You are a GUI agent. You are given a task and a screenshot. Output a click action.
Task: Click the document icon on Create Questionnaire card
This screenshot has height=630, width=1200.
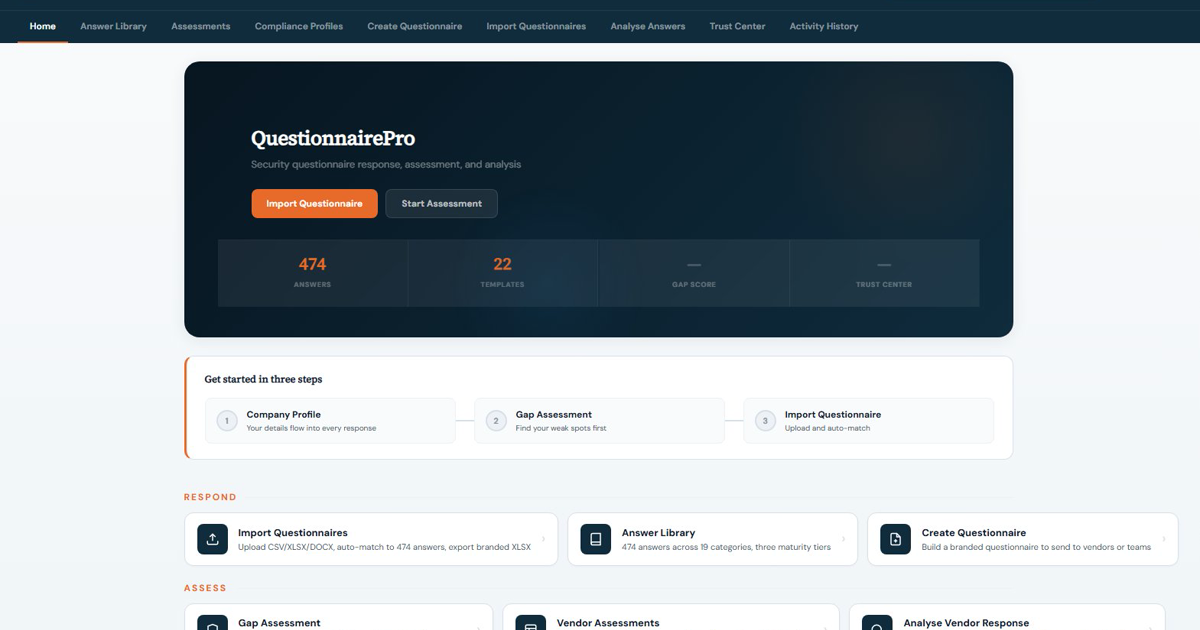coord(893,539)
